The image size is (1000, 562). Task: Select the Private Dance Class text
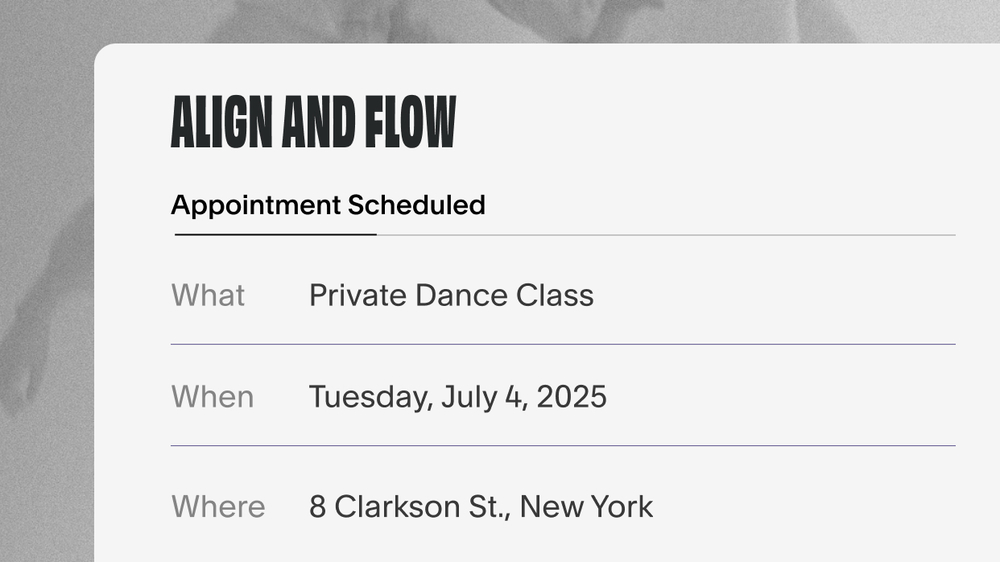point(452,295)
